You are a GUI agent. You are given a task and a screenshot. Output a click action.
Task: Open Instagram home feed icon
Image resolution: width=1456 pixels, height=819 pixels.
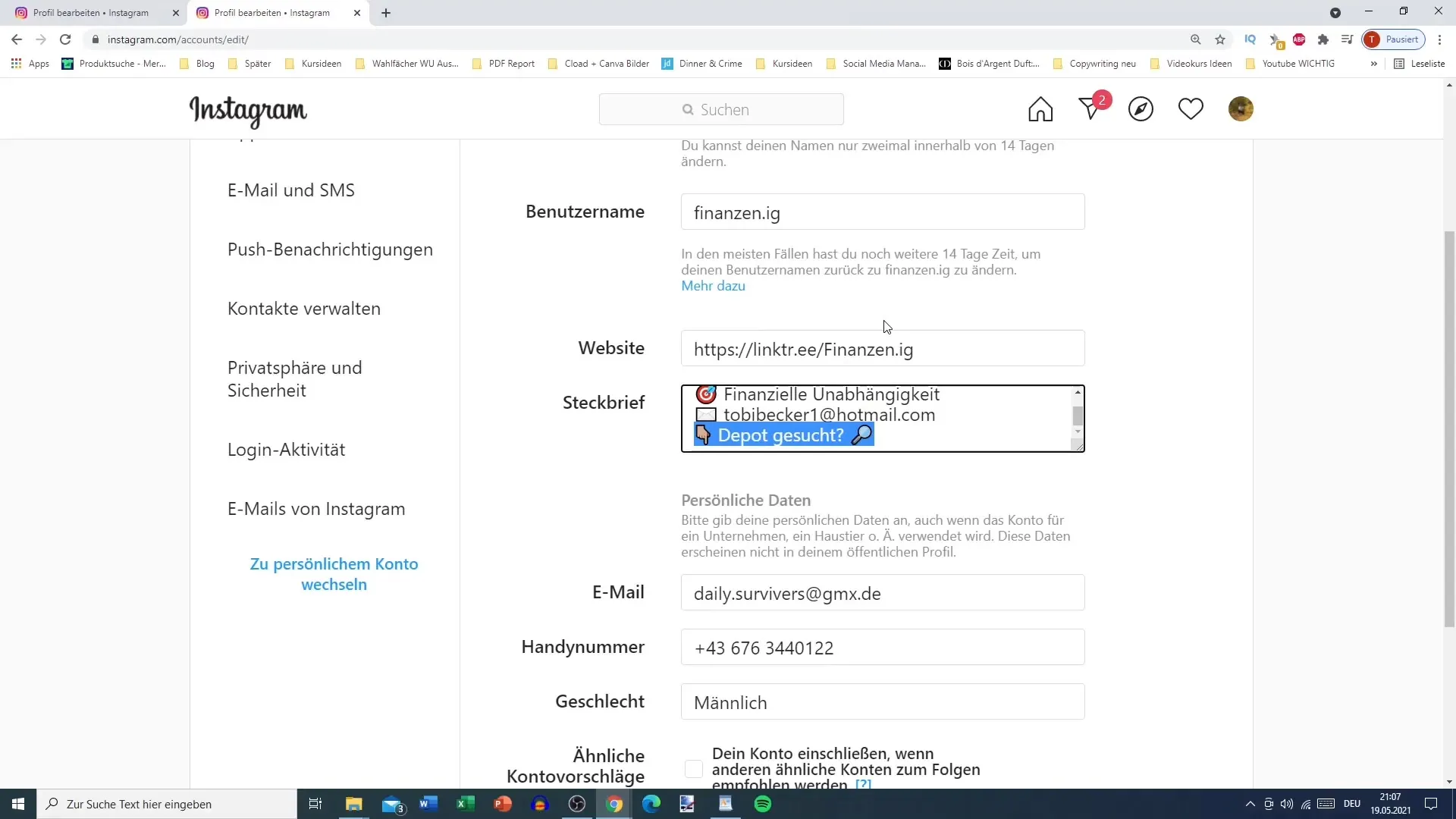click(x=1040, y=109)
